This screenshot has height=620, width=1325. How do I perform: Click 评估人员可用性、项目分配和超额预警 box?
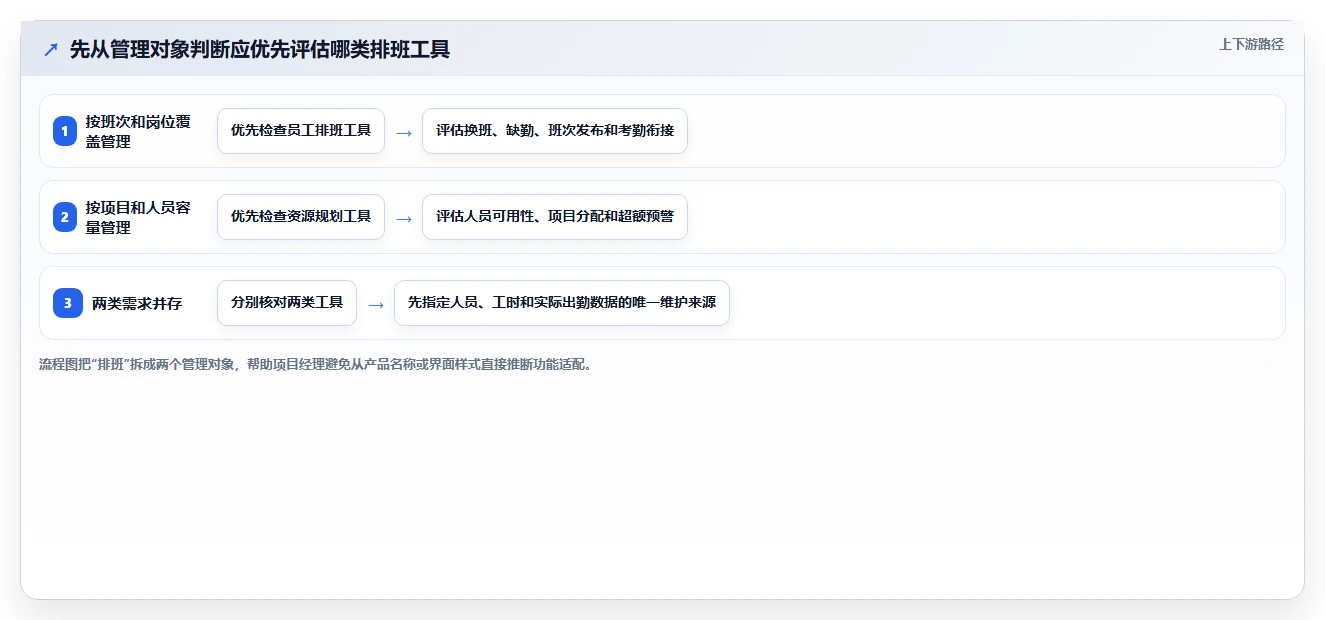click(x=555, y=217)
